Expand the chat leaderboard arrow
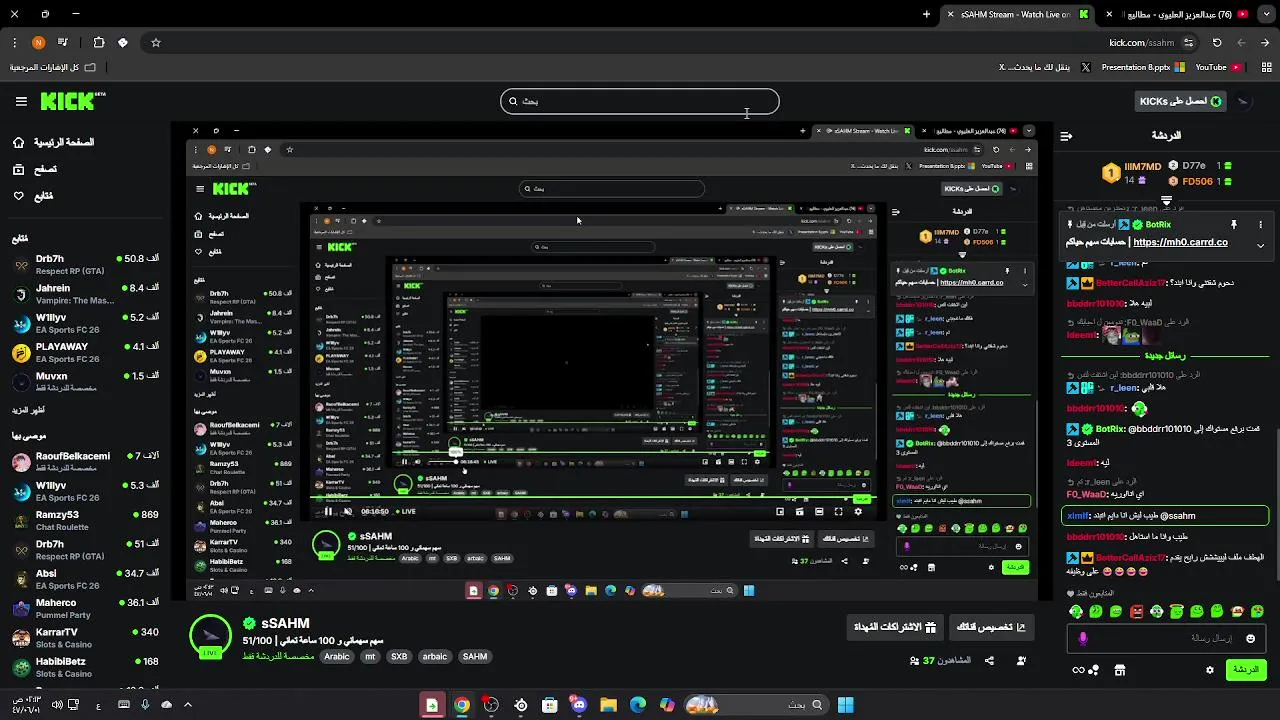Image resolution: width=1280 pixels, height=720 pixels. [x=1166, y=201]
